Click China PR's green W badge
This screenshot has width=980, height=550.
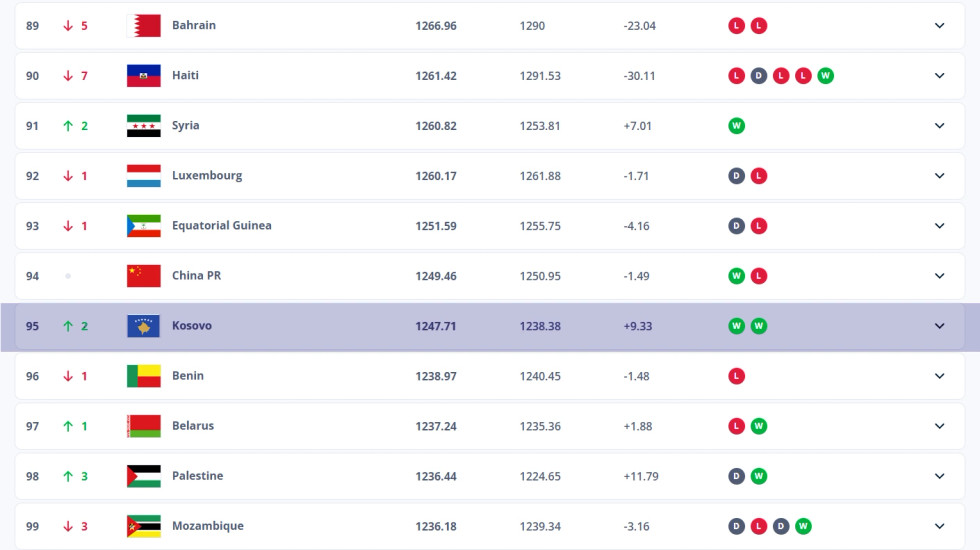(736, 276)
